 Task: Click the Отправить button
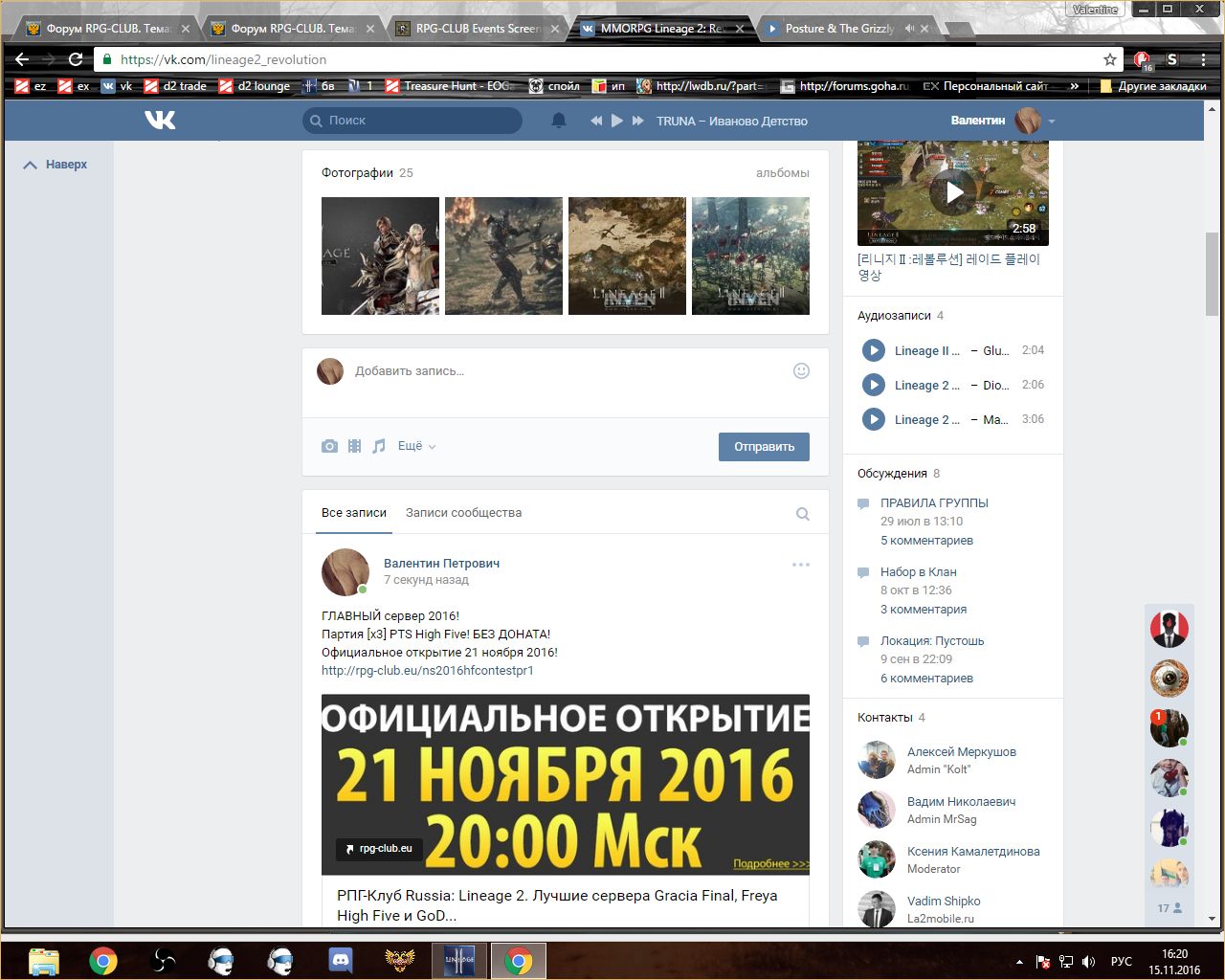coord(764,447)
